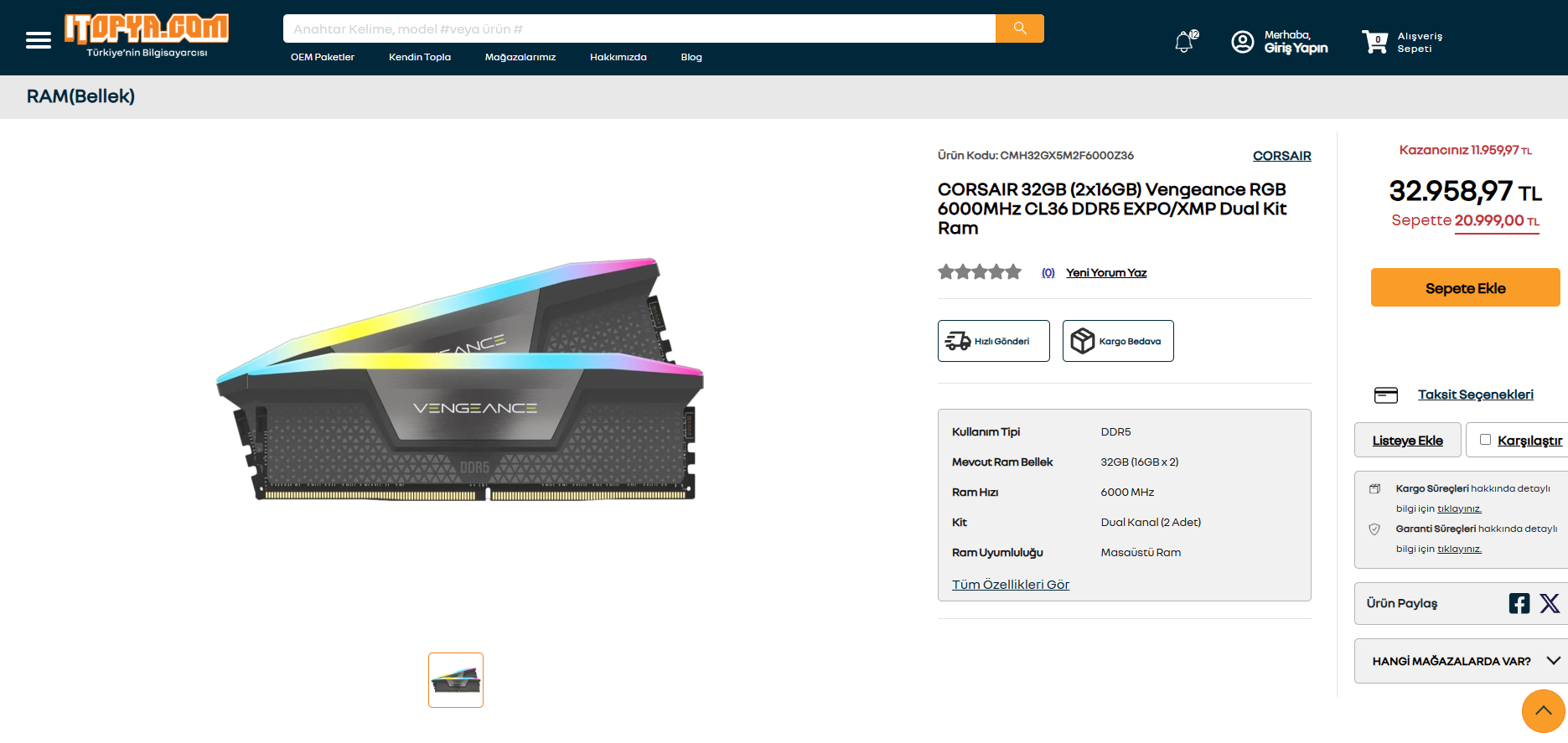Image resolution: width=1568 pixels, height=743 pixels.
Task: Click the Kargo Bedava badge
Action: point(1118,341)
